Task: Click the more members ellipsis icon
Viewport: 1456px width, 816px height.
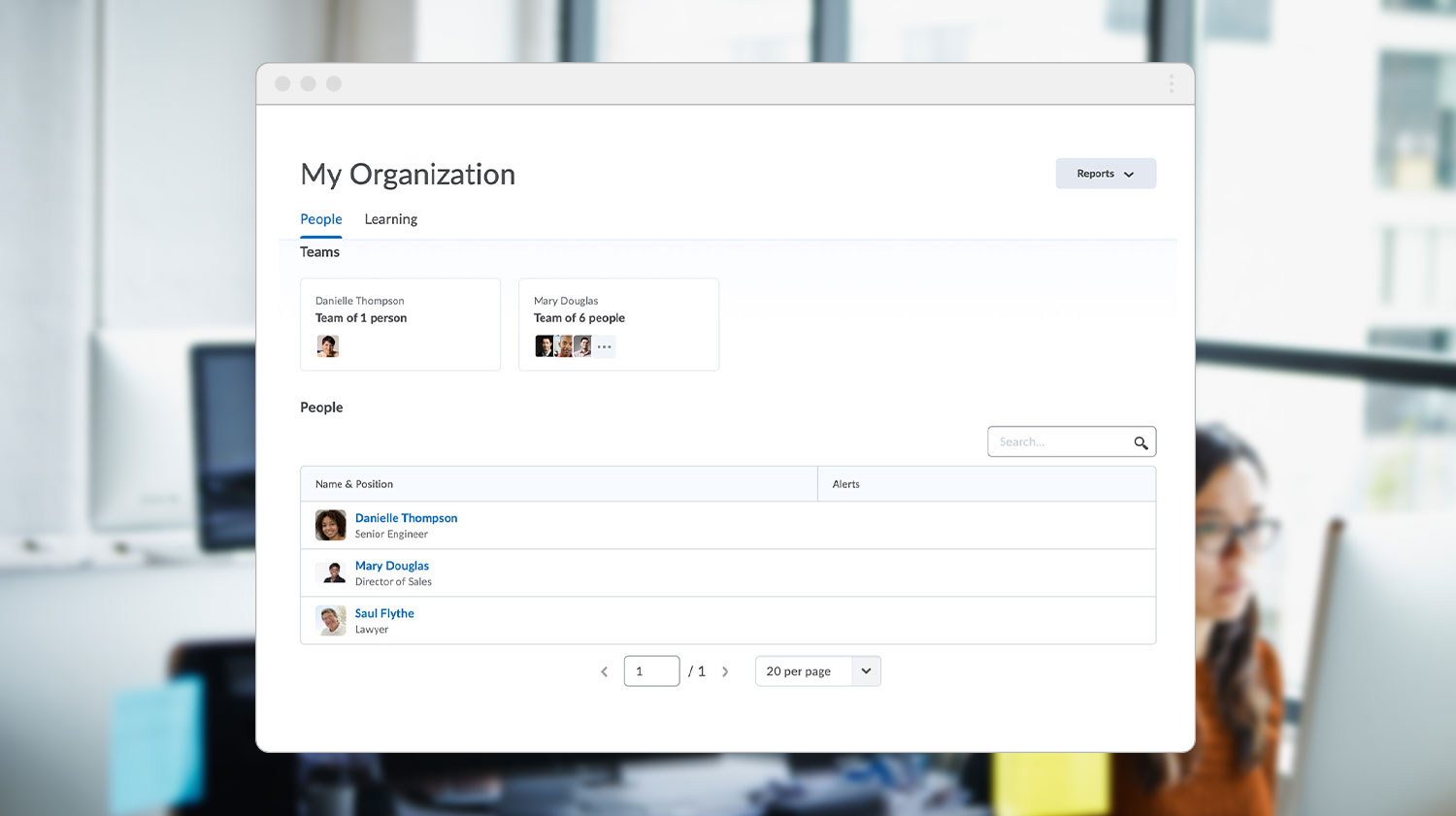Action: point(605,346)
